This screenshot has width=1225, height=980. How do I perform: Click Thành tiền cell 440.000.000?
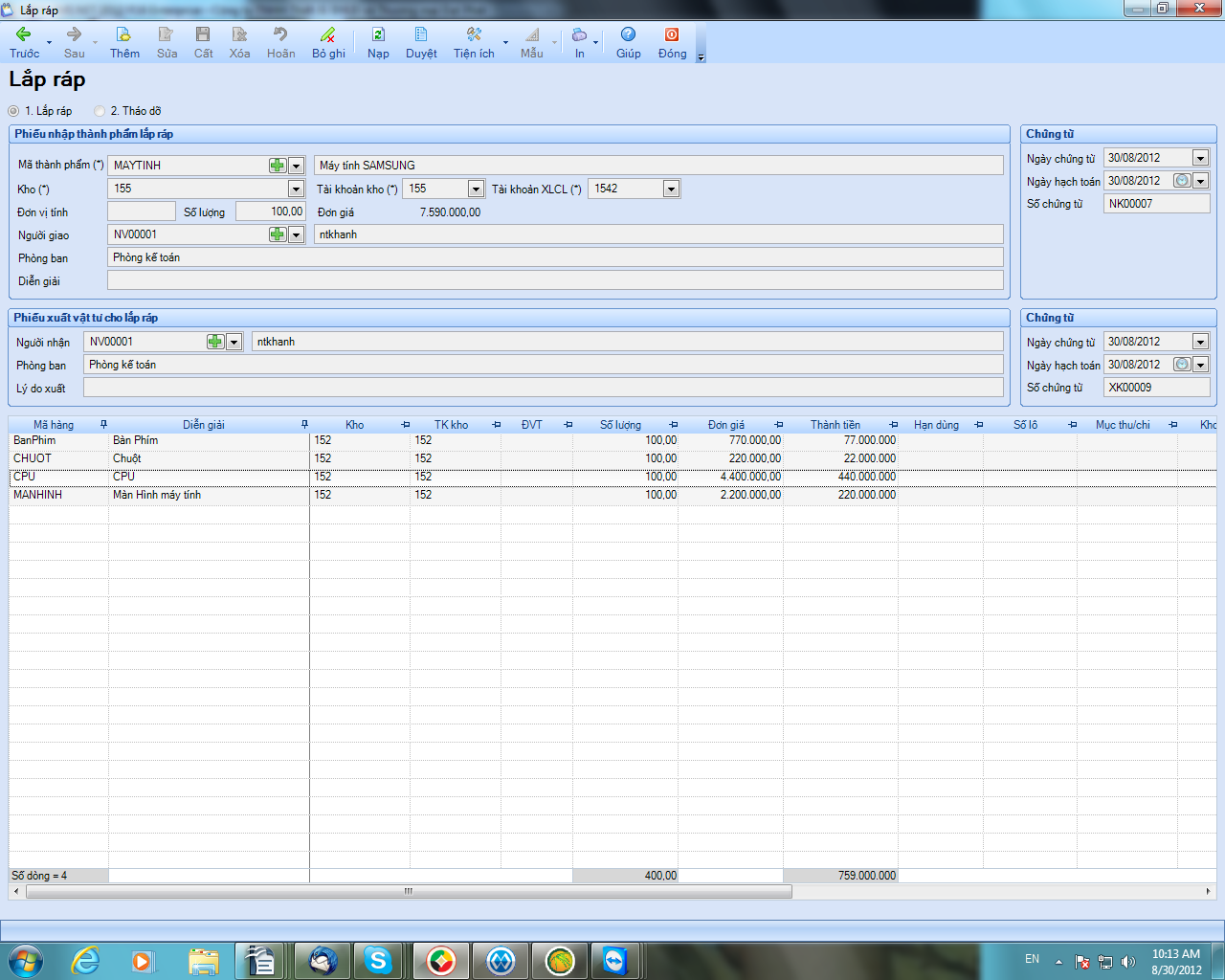point(840,477)
